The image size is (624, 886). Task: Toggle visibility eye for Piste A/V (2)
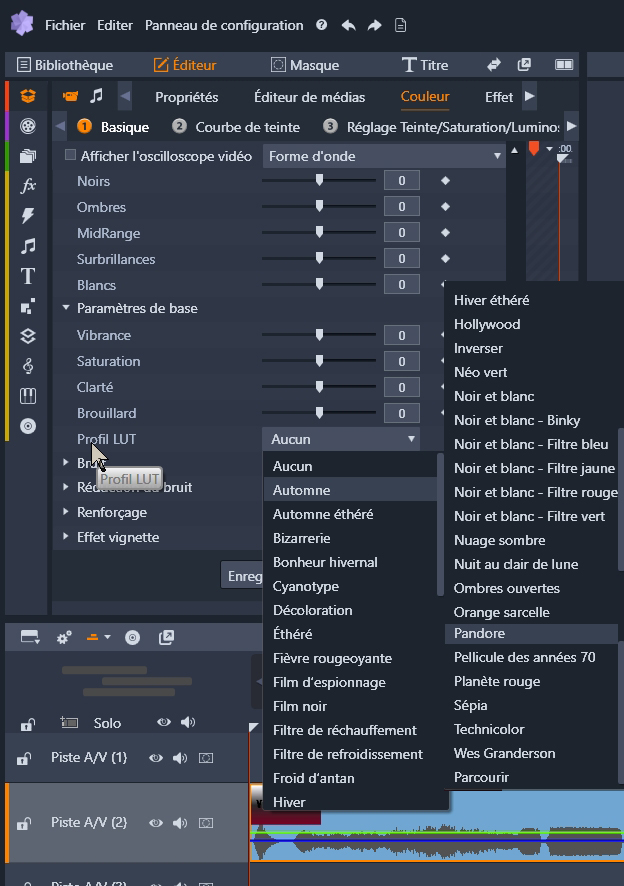[x=155, y=823]
